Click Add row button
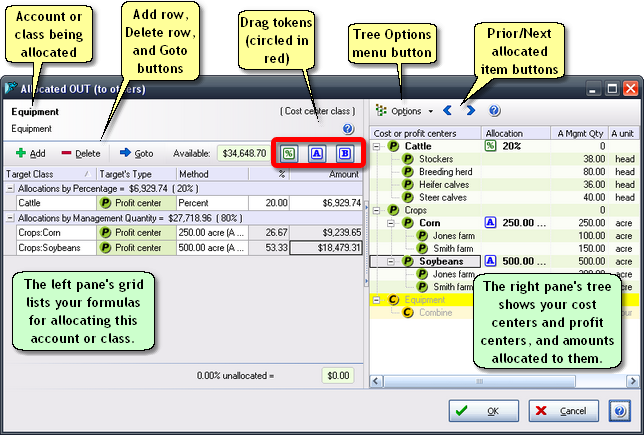 pos(30,153)
